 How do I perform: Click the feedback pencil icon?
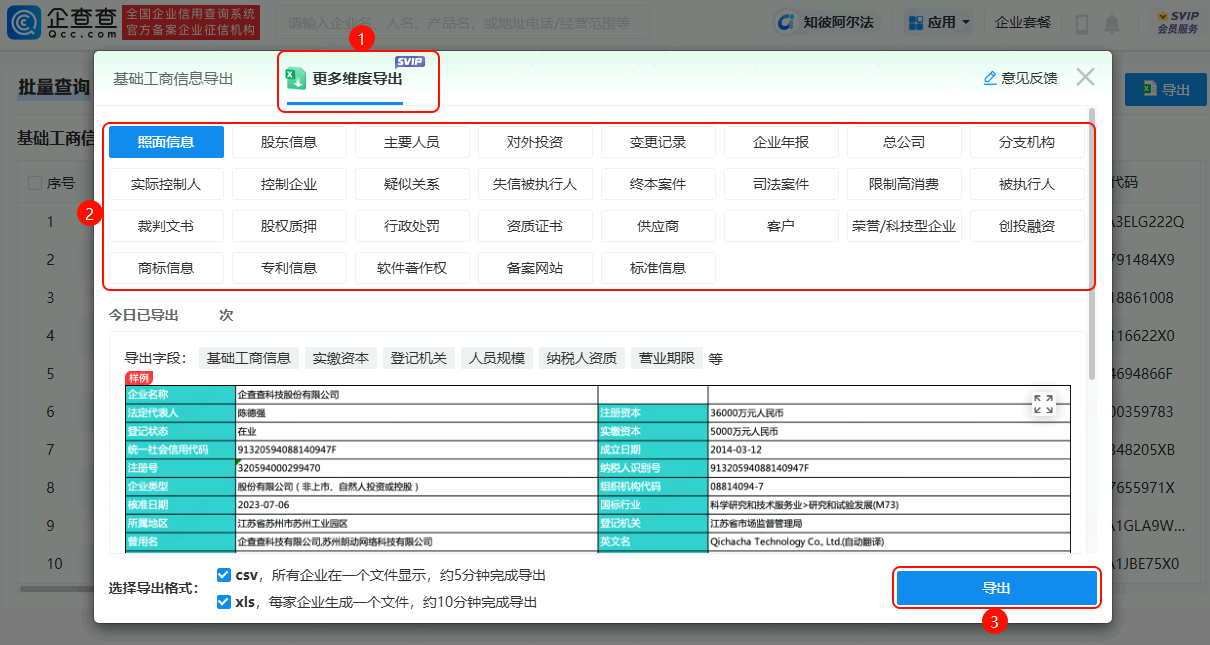pos(990,78)
